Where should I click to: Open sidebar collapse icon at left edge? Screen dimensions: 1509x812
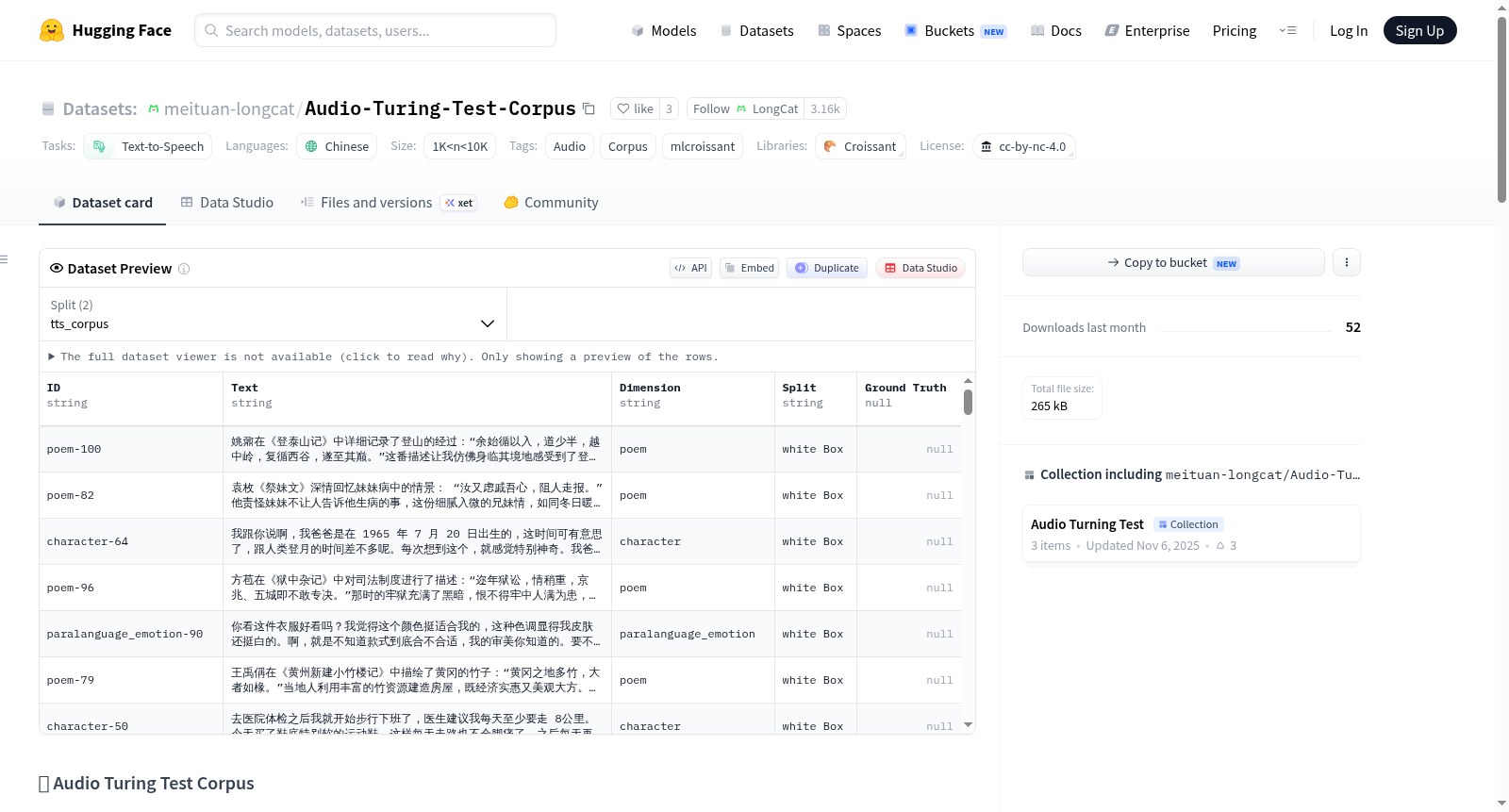pyautogui.click(x=4, y=259)
